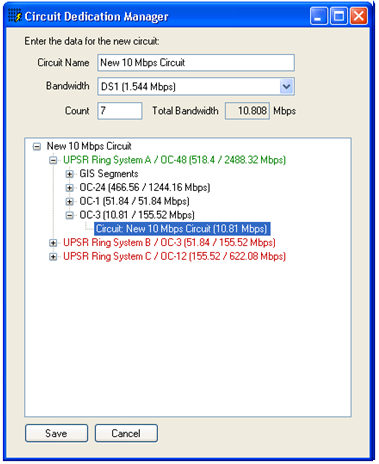Select UPSR Ring System B / OC-3 row
This screenshot has width=379, height=464.
pos(169,243)
